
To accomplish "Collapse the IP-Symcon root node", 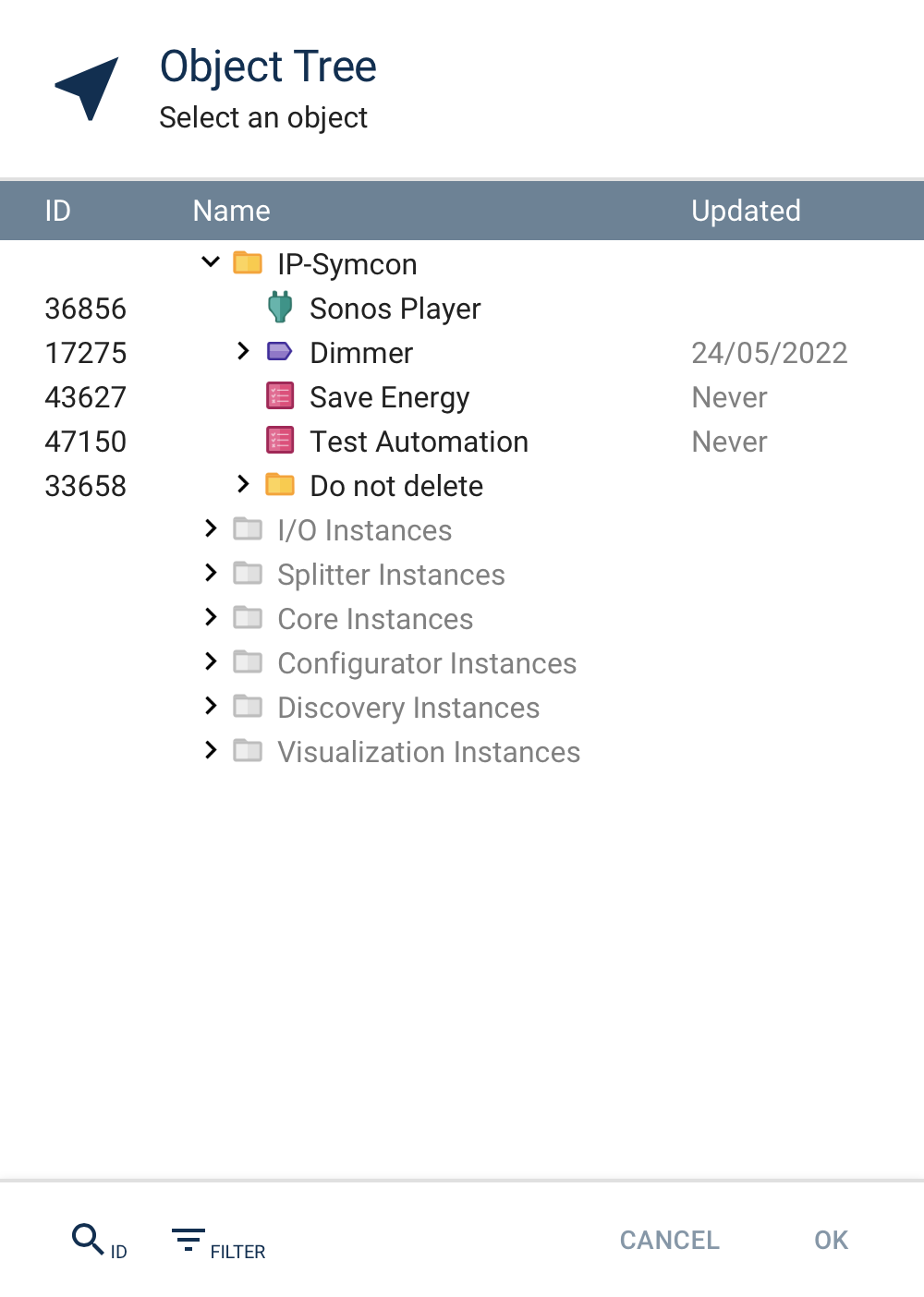I will (211, 262).
